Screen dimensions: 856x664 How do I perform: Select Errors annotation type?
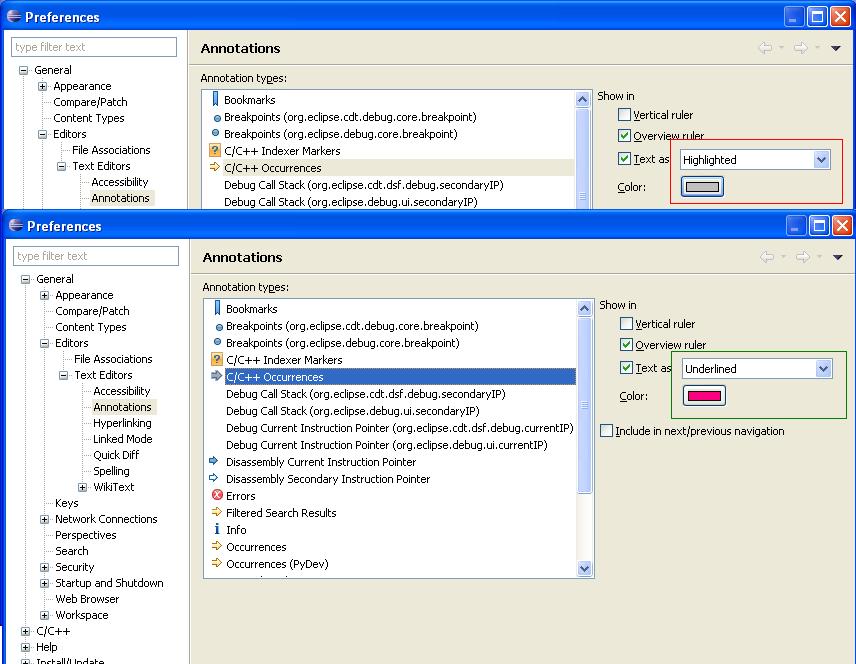241,495
